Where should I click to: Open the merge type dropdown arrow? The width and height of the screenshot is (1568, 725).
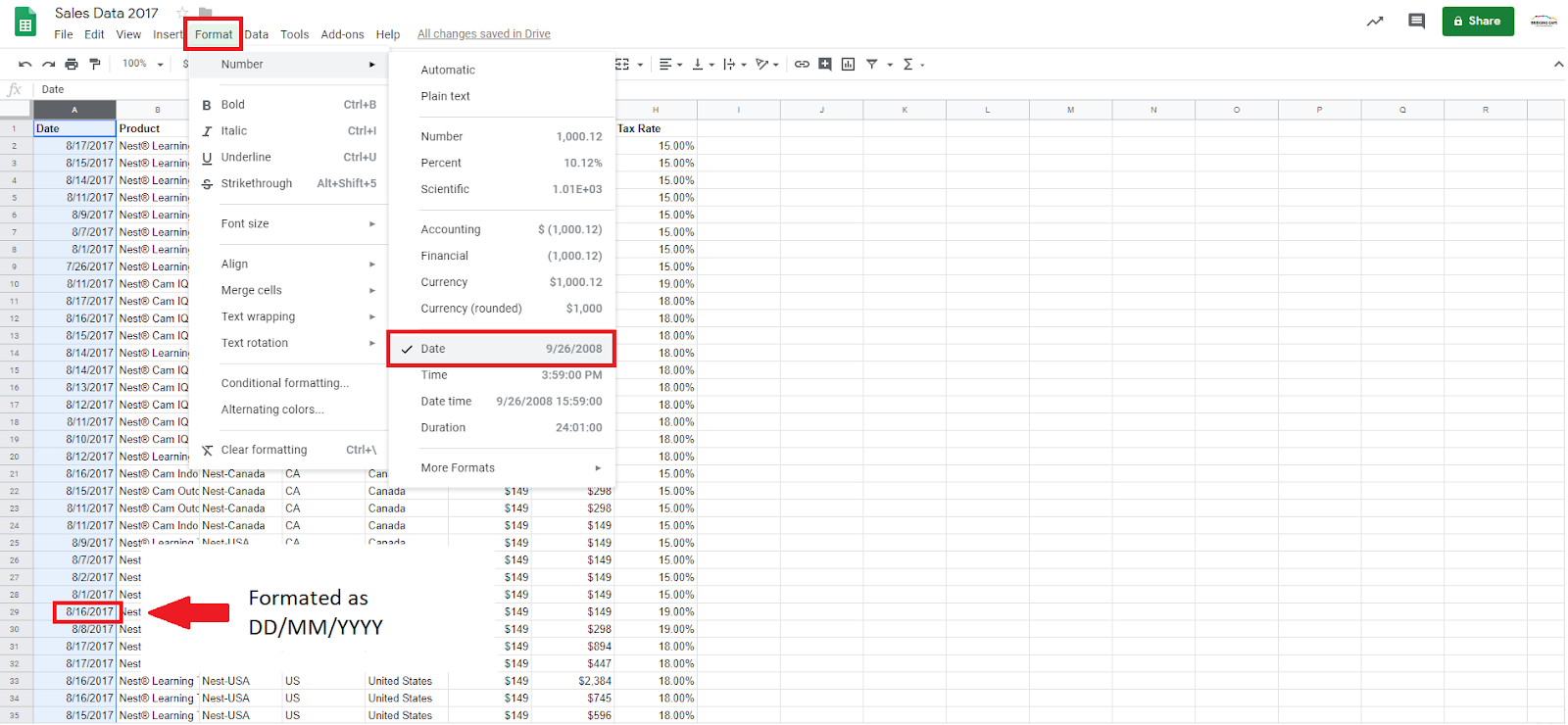click(640, 65)
